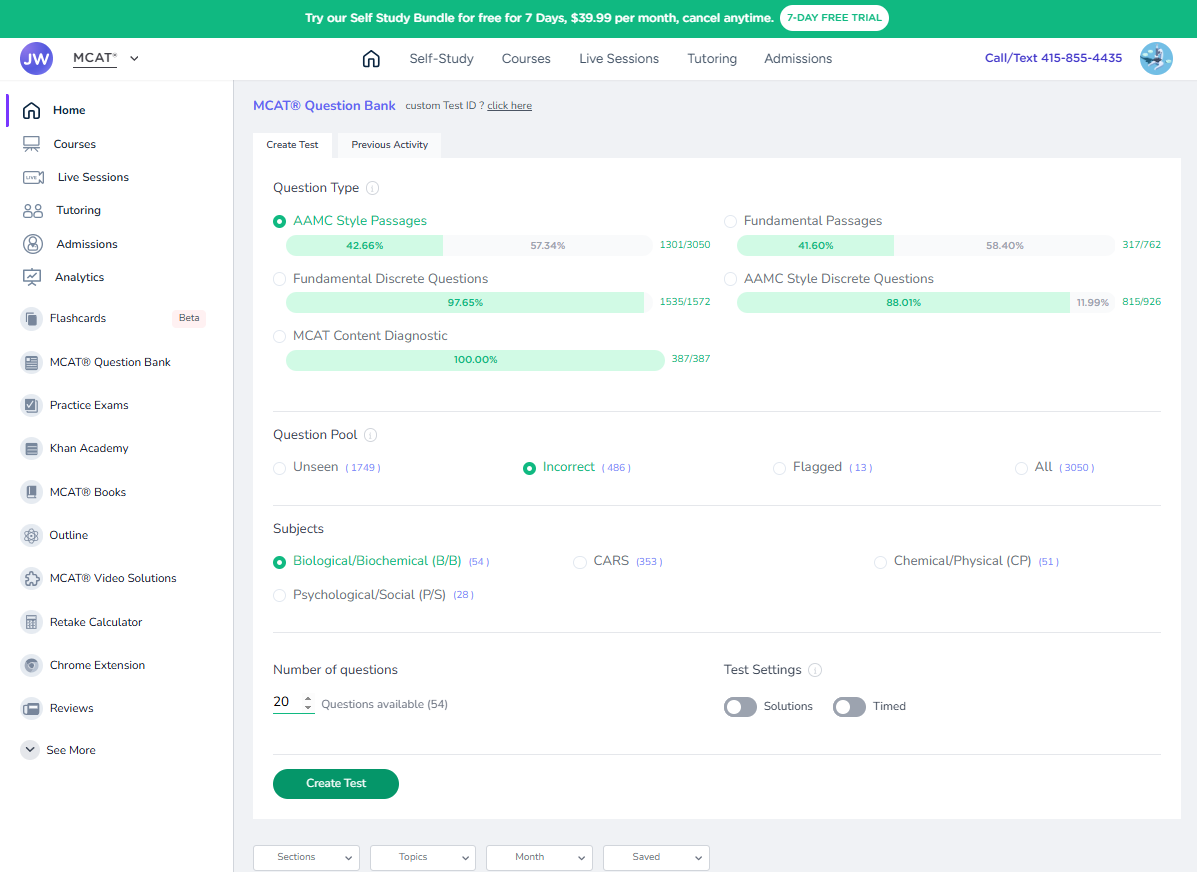Select Chemical/Physical (CP) subject

880,562
